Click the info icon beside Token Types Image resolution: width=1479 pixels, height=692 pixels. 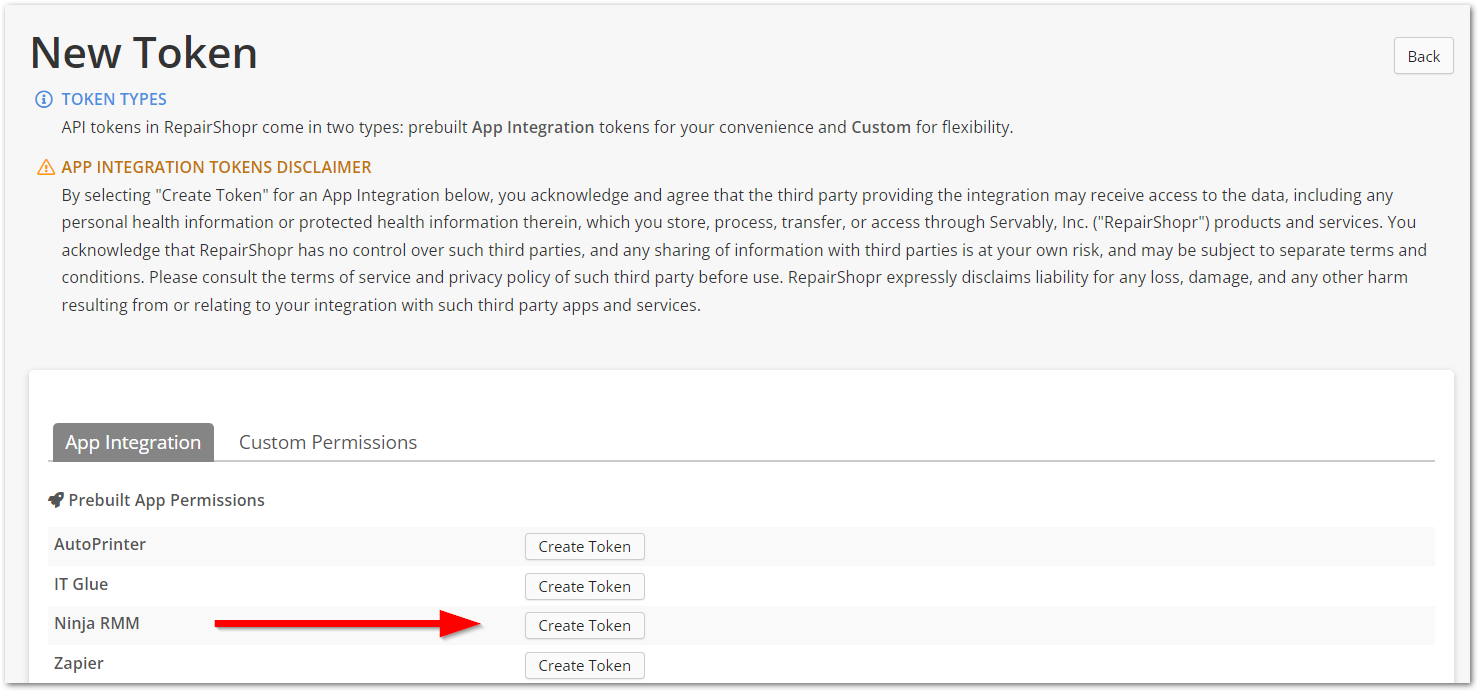(44, 99)
